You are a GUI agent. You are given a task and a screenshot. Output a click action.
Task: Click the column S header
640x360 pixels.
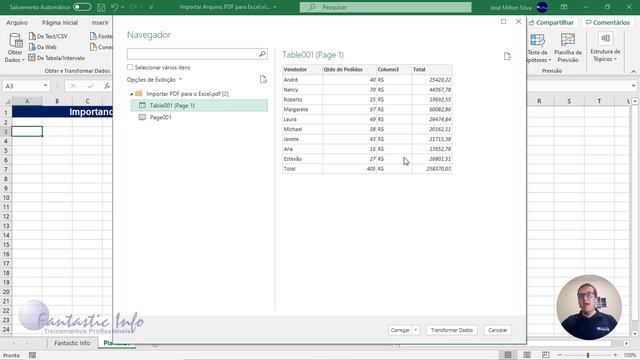point(569,101)
